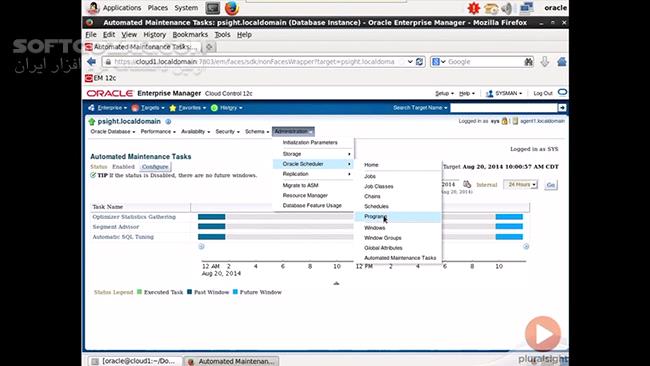The image size is (650, 366).
Task: Click the search magnifier icon
Action: click(529, 62)
